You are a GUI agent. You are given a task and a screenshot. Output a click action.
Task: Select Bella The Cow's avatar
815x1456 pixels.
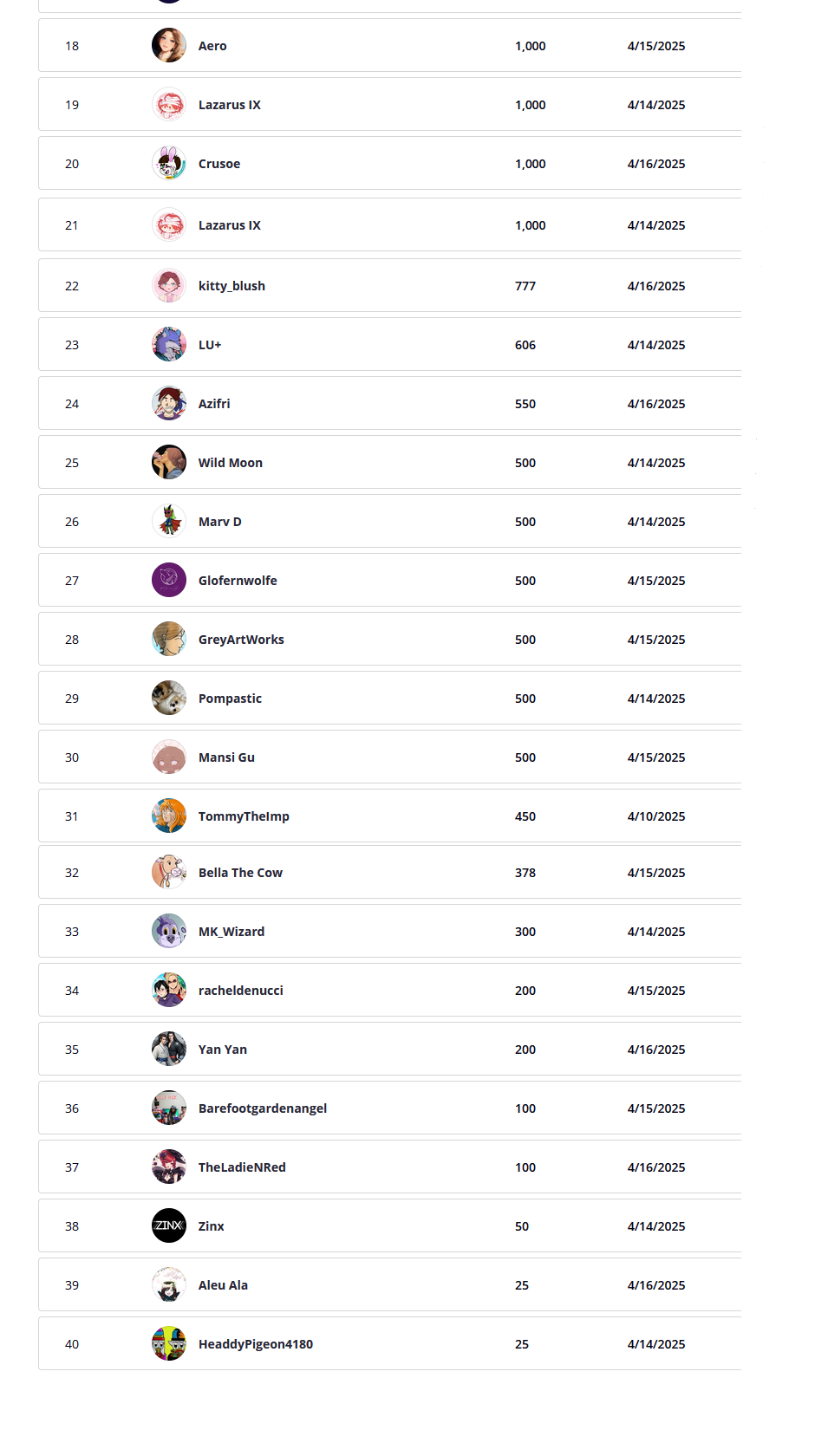(x=169, y=873)
